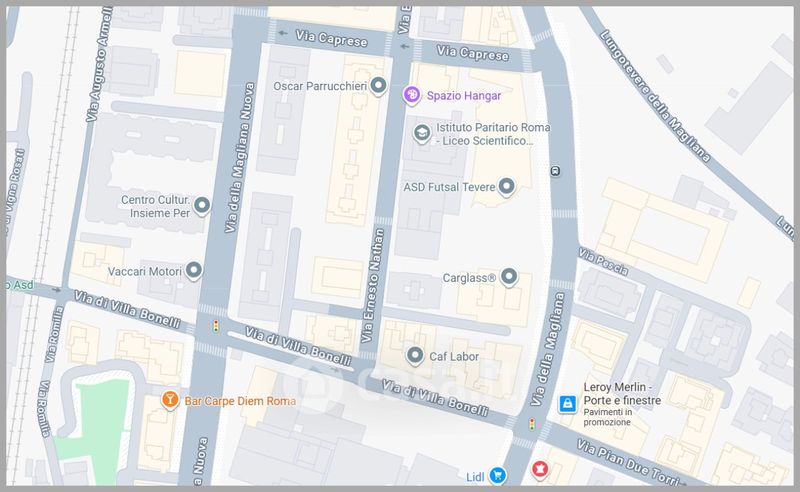Click traffic light on Via della Magliana Nuova

213,326
